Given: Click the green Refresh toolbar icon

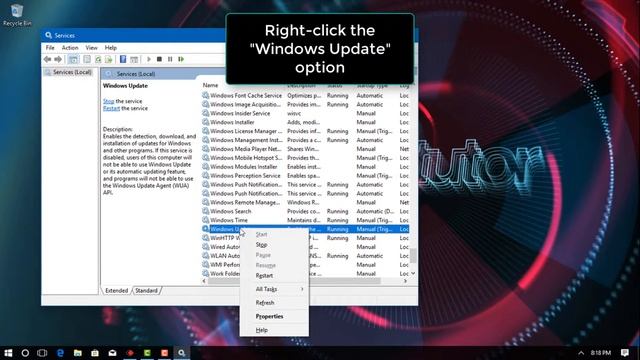Looking at the screenshot, I should 98,60.
